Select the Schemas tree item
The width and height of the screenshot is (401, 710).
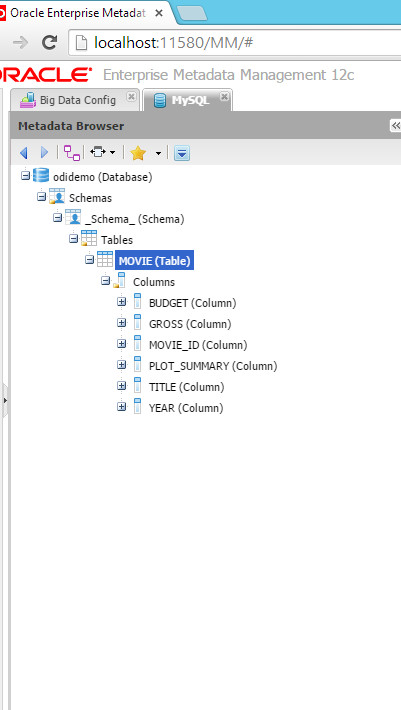(90, 198)
